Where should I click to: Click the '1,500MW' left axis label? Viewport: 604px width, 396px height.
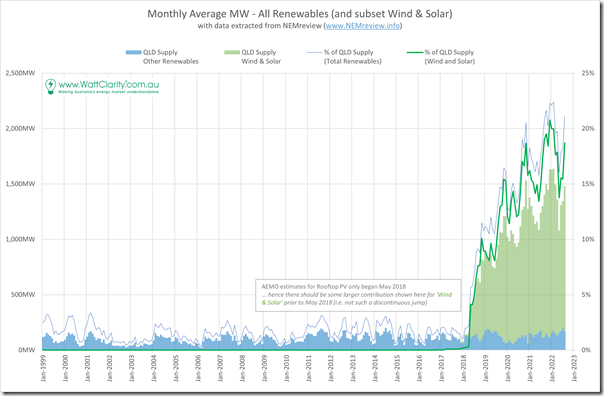click(x=20, y=184)
